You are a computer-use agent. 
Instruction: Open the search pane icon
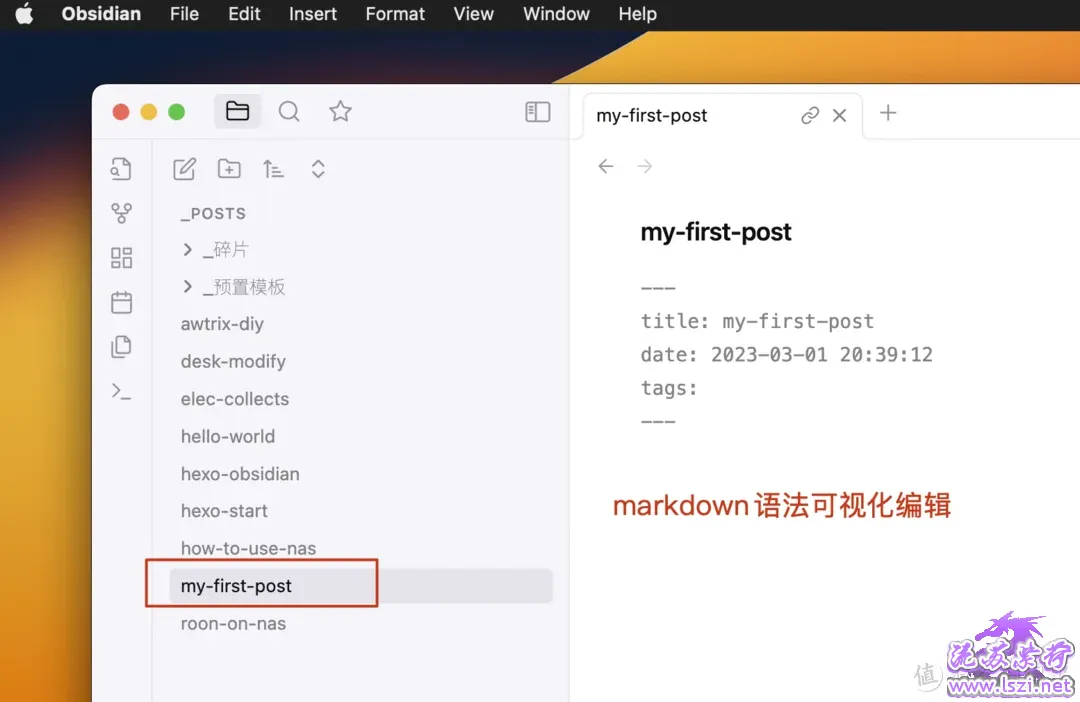click(x=289, y=111)
